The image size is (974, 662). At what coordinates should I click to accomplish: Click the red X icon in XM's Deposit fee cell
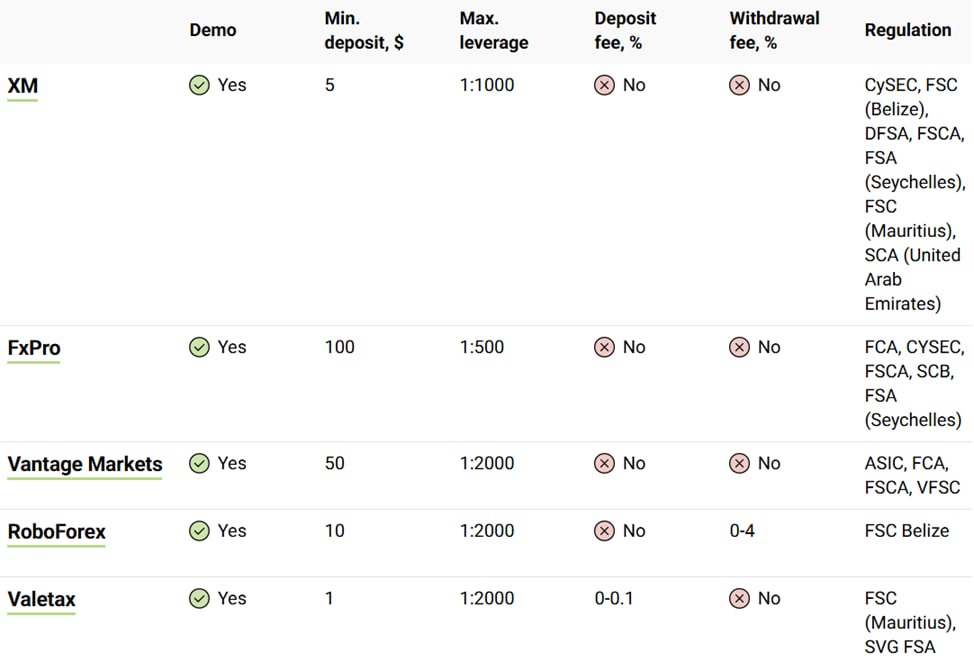tap(604, 86)
